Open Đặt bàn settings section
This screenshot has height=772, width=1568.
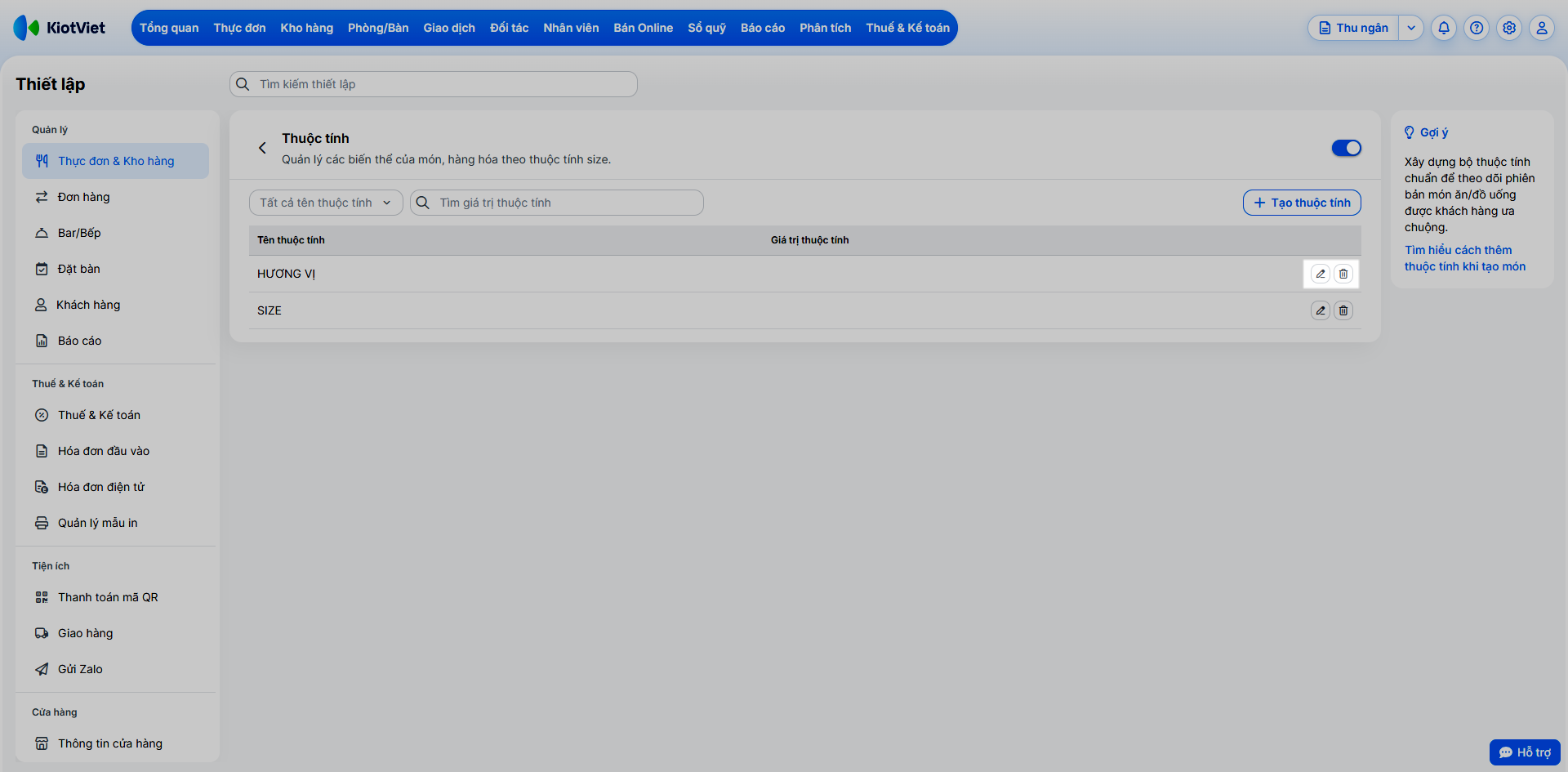(115, 269)
